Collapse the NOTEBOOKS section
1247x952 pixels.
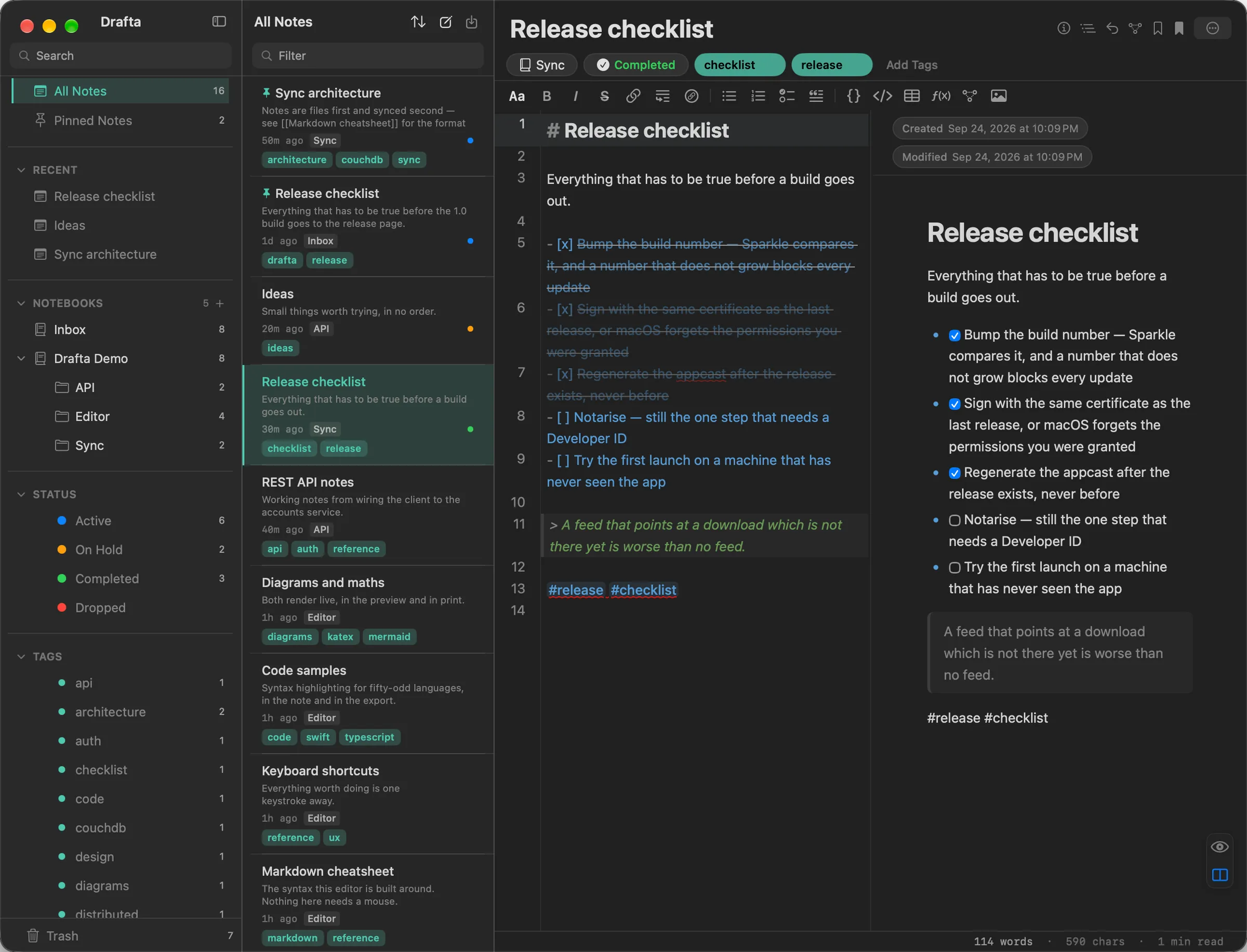click(x=21, y=303)
